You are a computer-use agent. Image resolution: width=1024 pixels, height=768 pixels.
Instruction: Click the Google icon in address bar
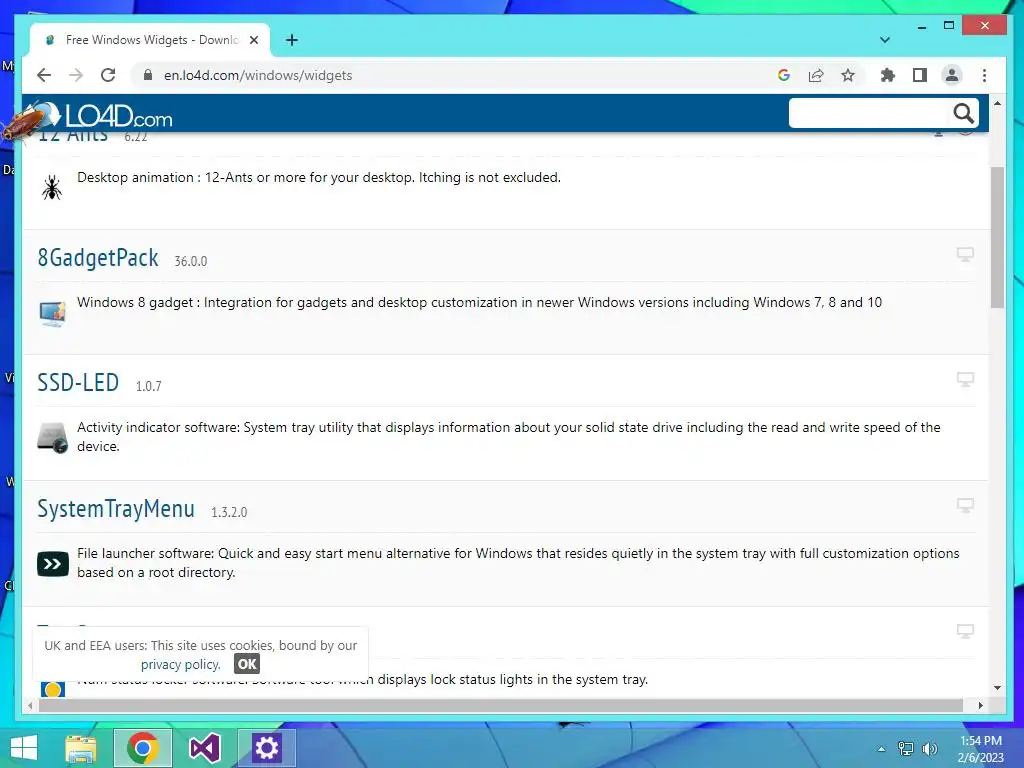[784, 75]
